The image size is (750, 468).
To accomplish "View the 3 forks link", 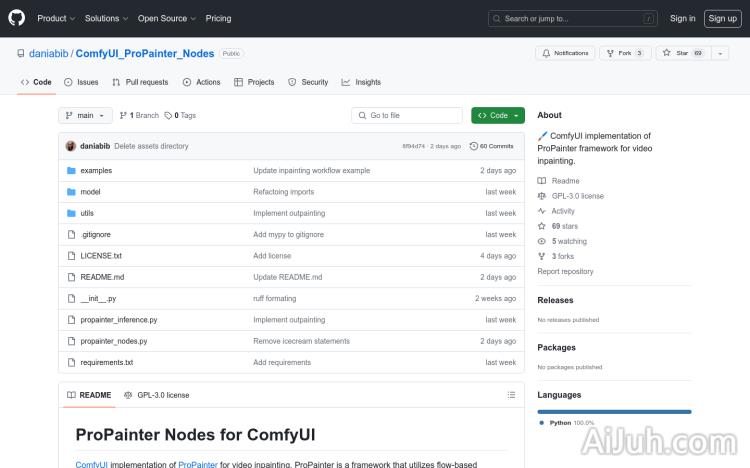I will point(556,256).
